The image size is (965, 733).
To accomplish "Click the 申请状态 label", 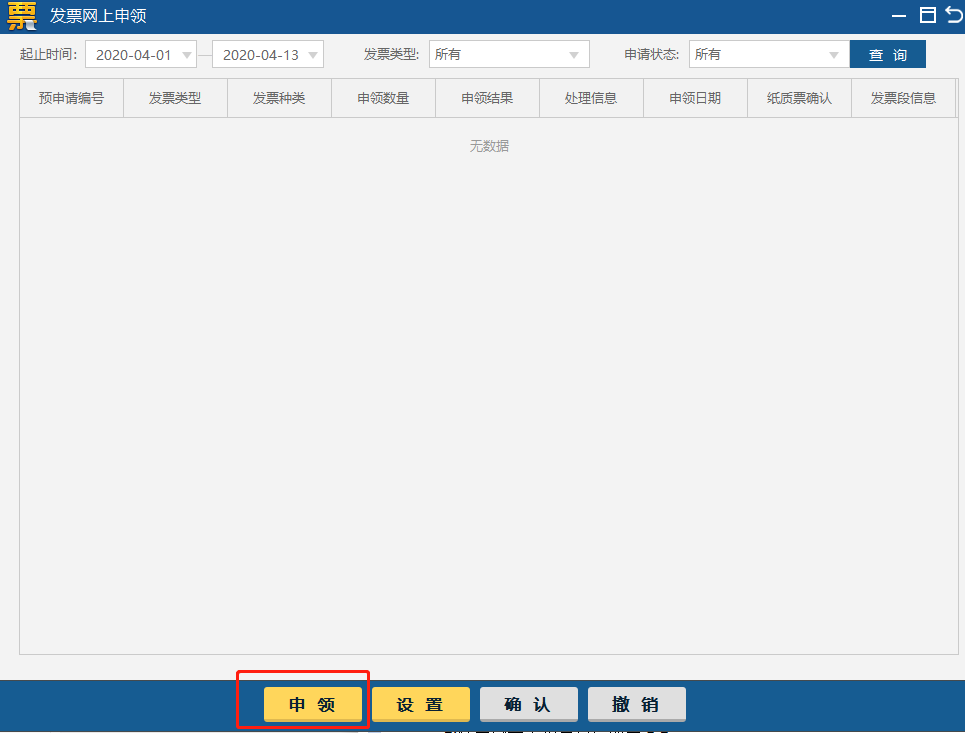I will 651,54.
